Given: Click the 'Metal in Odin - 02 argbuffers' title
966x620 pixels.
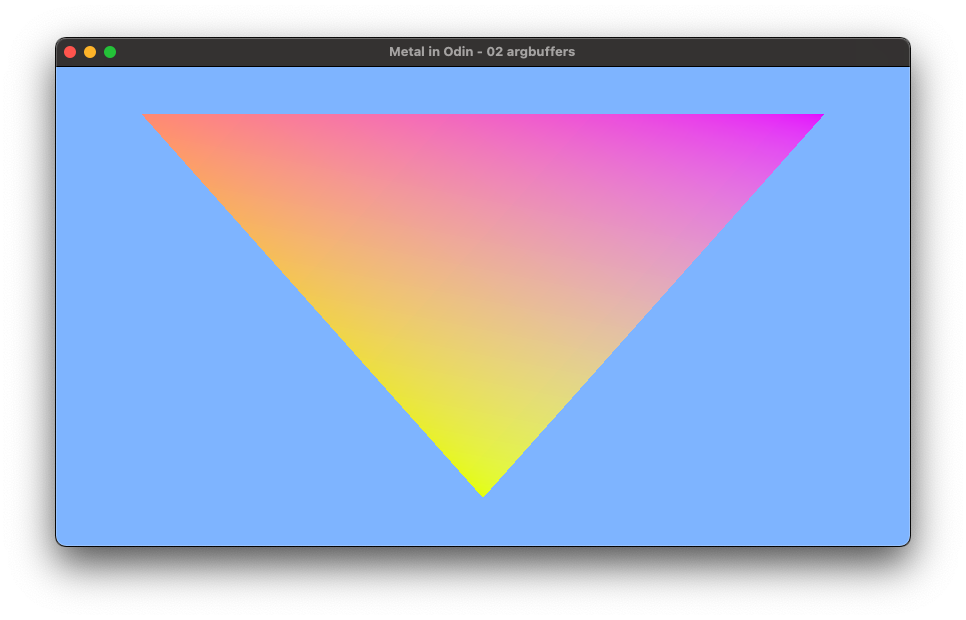Looking at the screenshot, I should 482,52.
